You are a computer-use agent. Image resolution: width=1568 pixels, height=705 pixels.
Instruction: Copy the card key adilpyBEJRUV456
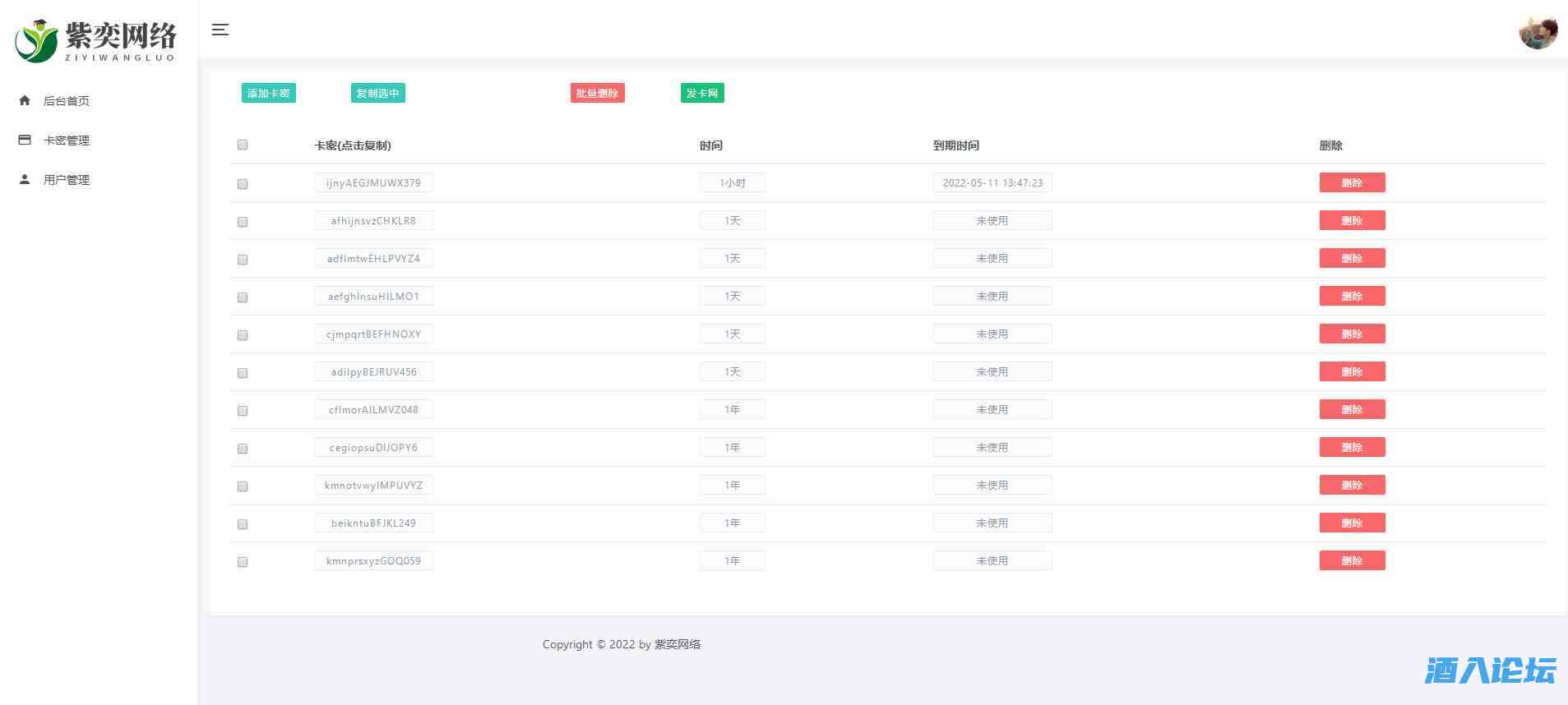373,371
